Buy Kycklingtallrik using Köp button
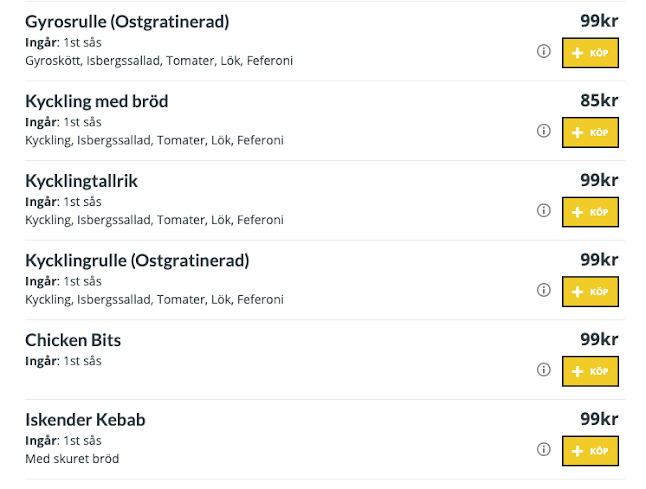Image resolution: width=646 pixels, height=489 pixels. [x=590, y=212]
